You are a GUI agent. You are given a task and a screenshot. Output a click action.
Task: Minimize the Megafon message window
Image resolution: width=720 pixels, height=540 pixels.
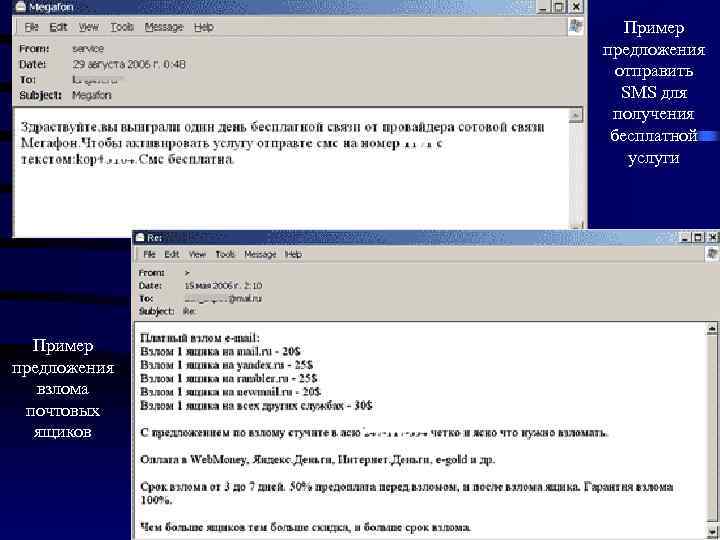click(543, 6)
